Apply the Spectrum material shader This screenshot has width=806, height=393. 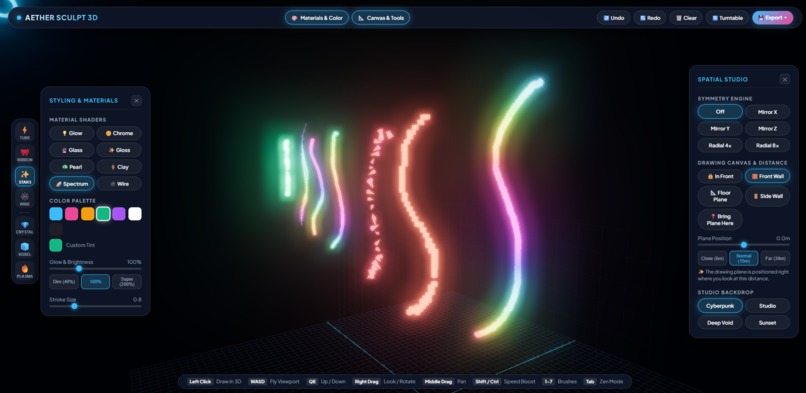(x=72, y=184)
